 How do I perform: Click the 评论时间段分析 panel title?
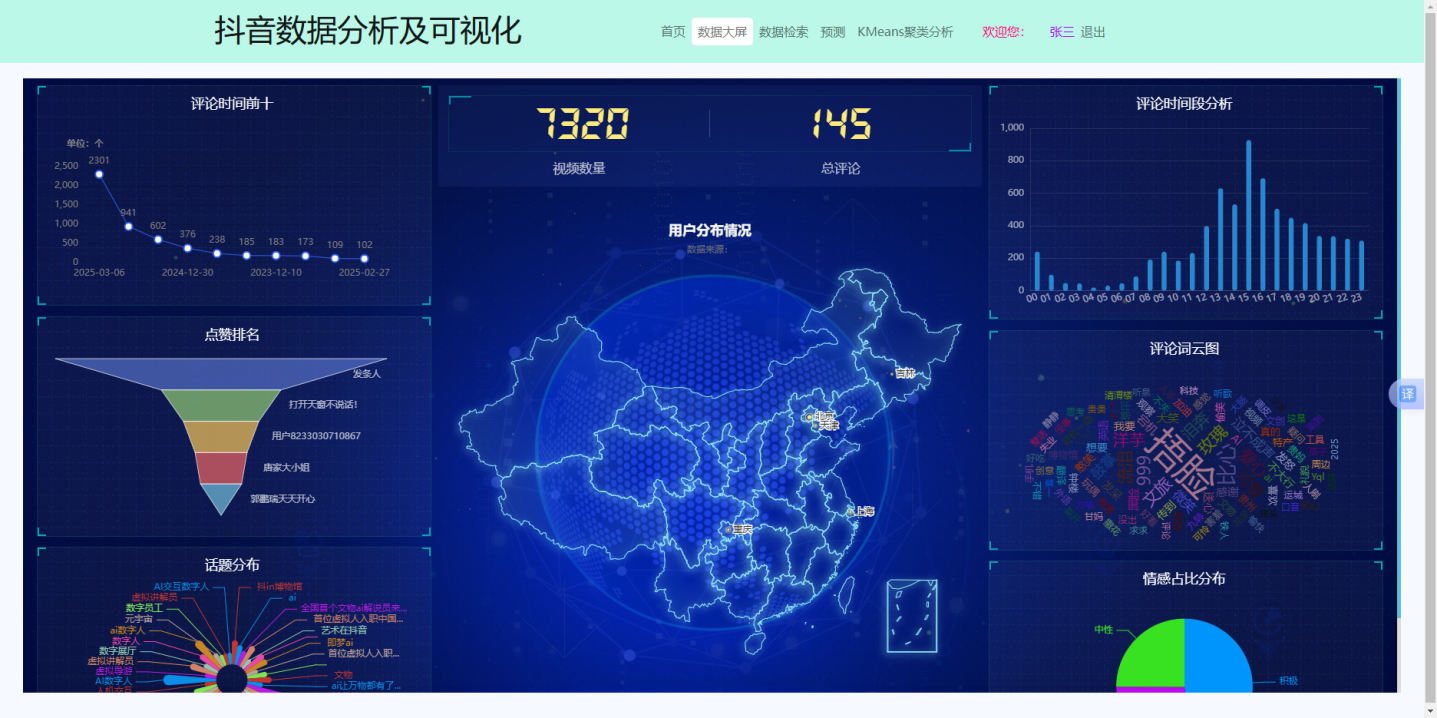click(1184, 103)
